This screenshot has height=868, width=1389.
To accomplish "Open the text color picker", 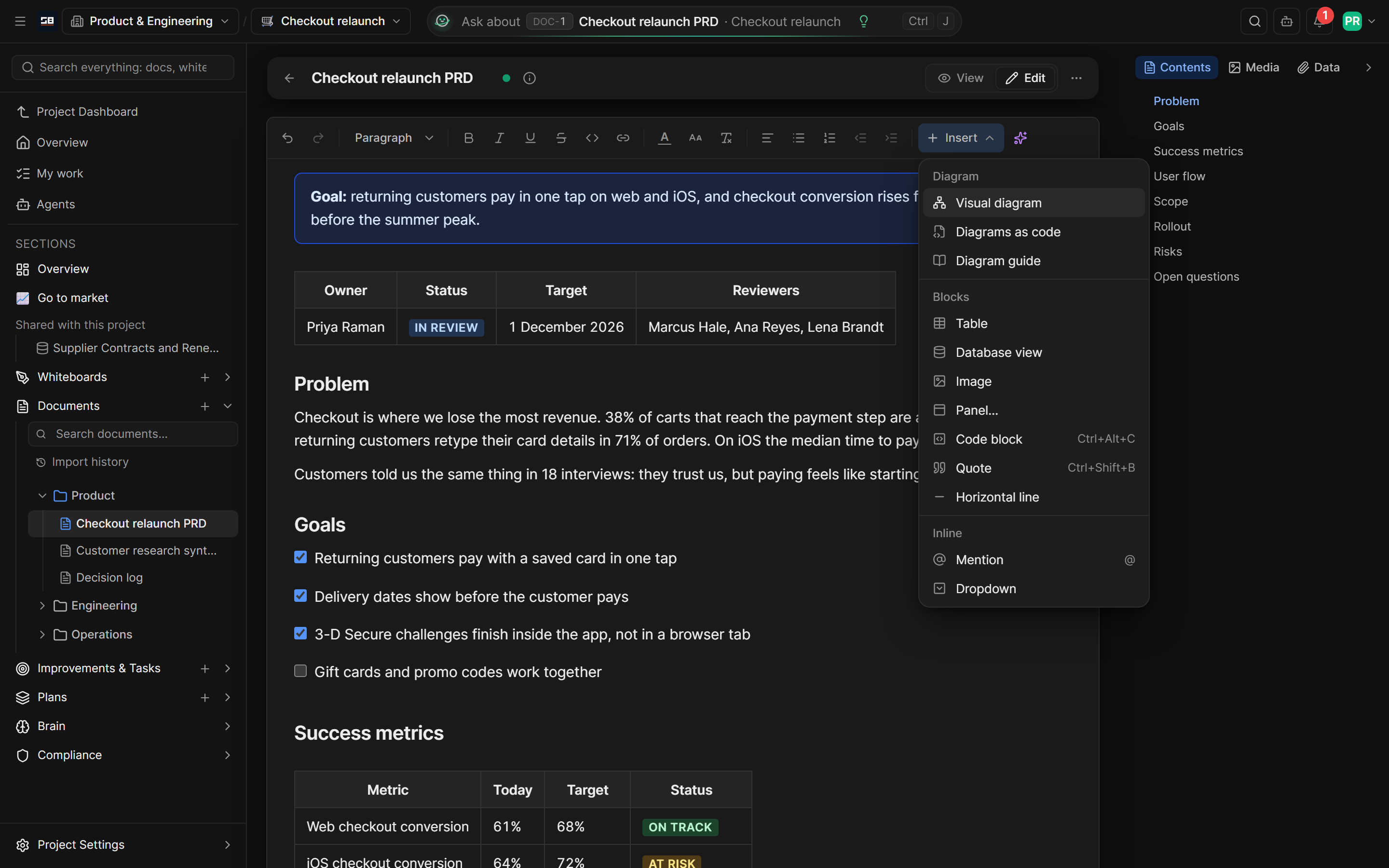I will coord(665,138).
